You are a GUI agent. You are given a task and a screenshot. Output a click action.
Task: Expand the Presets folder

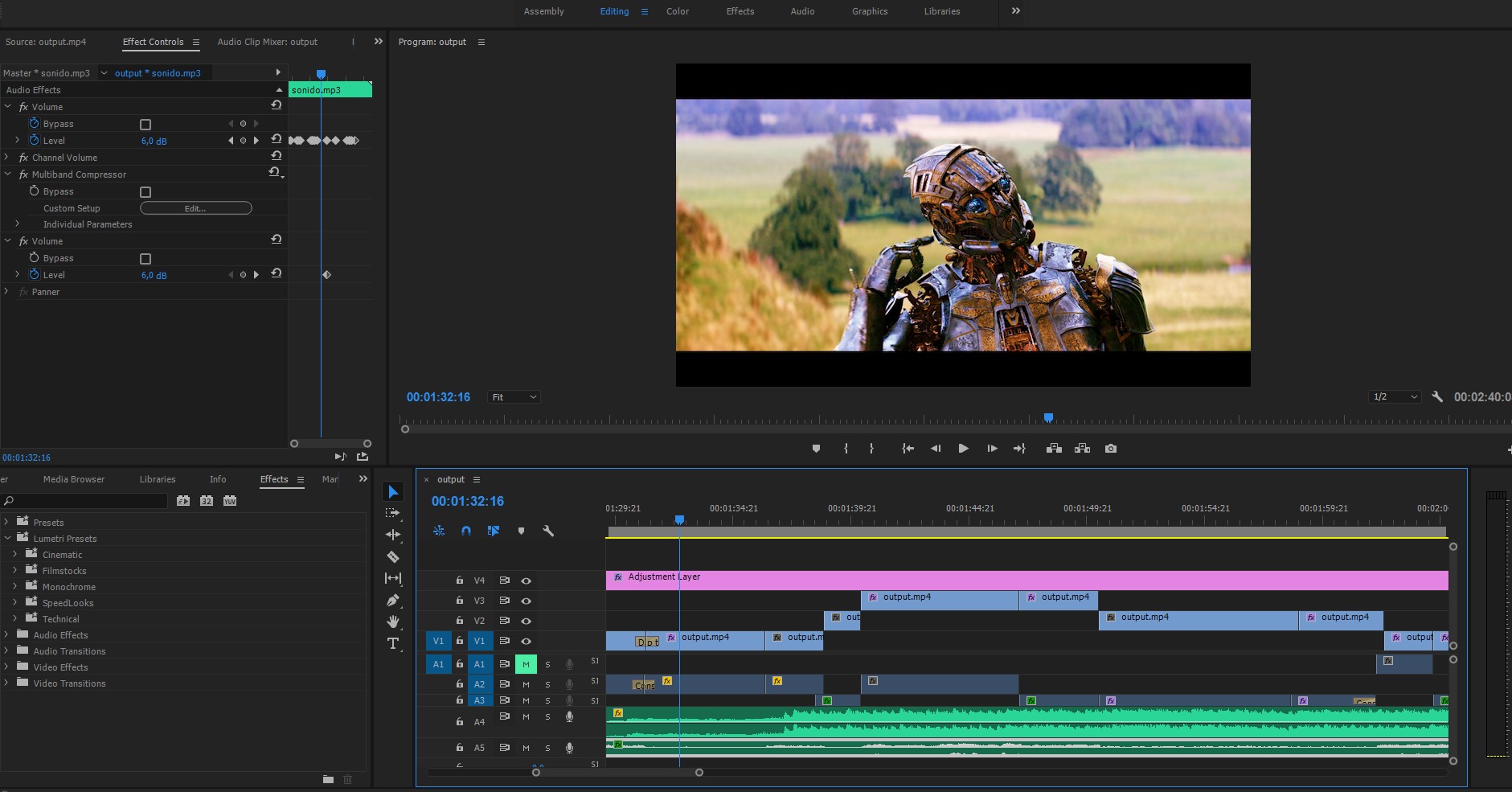click(x=6, y=522)
